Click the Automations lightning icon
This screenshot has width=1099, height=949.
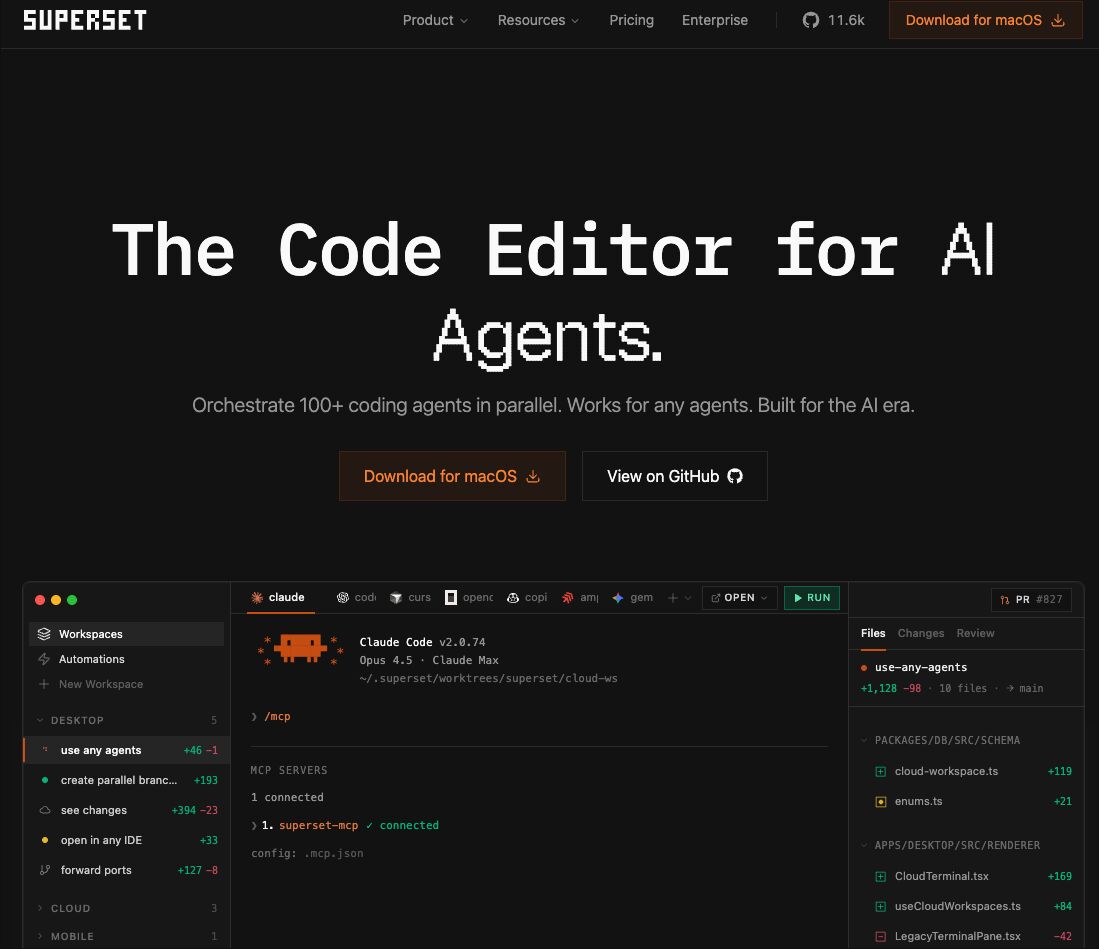pos(44,659)
